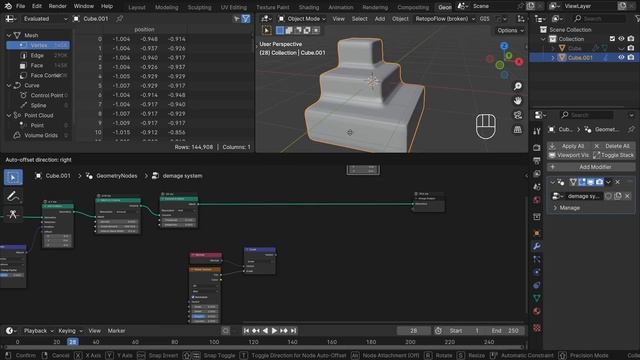Open the File menu

20,6
